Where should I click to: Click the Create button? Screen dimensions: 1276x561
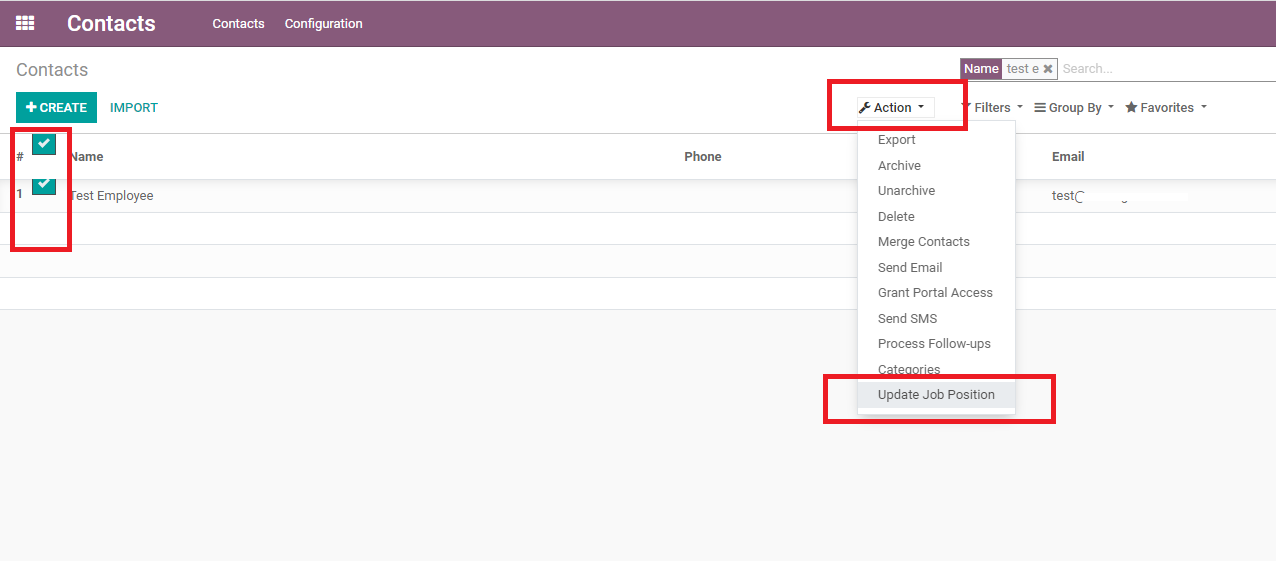56,108
